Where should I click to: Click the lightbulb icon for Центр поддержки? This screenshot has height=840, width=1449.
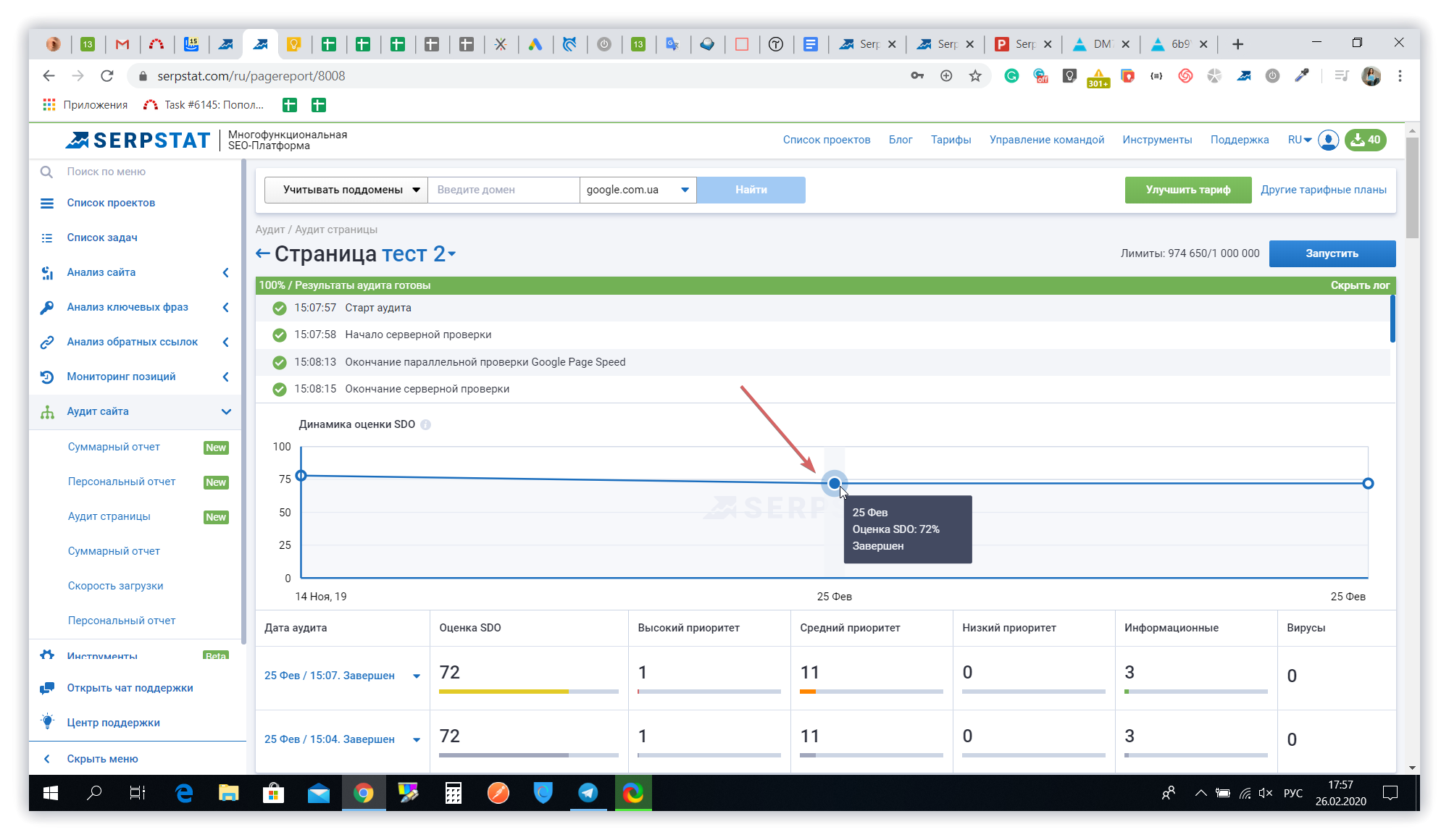coord(47,722)
